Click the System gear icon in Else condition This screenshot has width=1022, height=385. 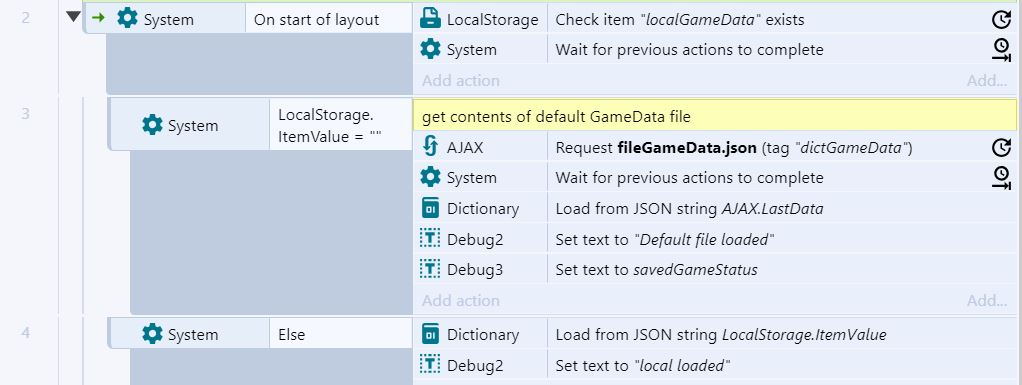152,334
